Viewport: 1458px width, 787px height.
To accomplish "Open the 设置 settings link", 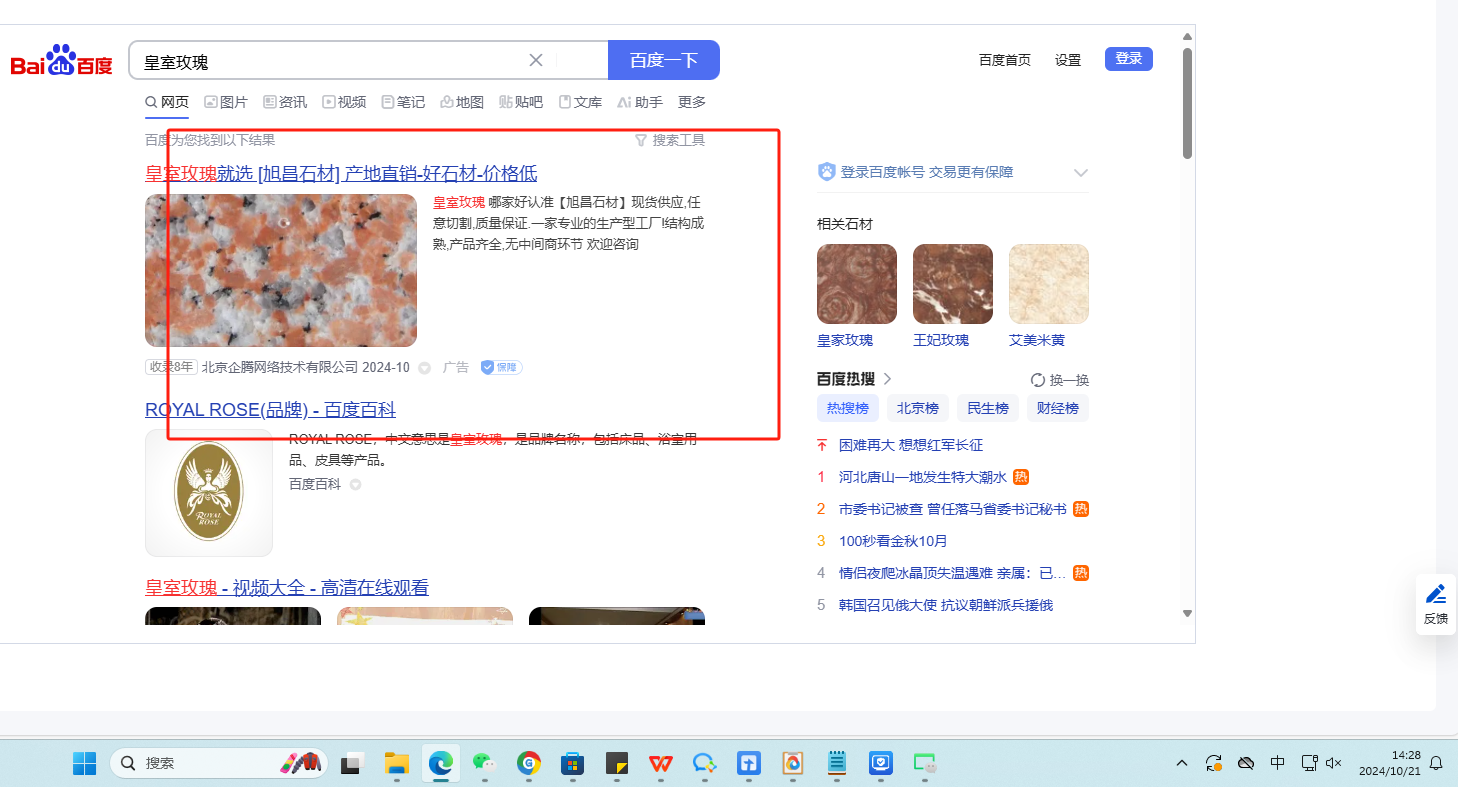I will tap(1068, 60).
